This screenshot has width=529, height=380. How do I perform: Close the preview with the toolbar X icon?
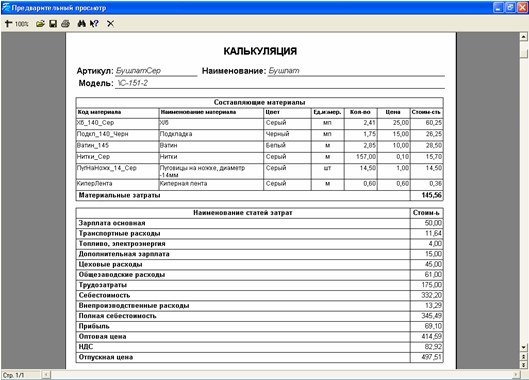110,24
